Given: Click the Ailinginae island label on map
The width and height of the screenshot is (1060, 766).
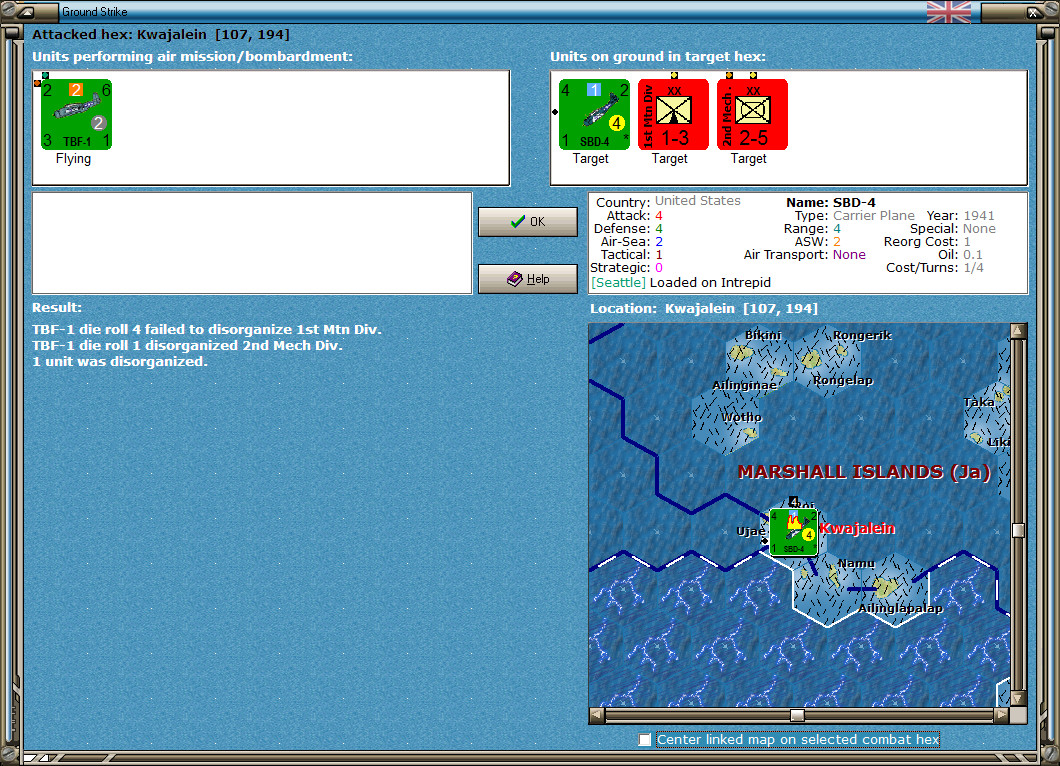Looking at the screenshot, I should click(744, 385).
